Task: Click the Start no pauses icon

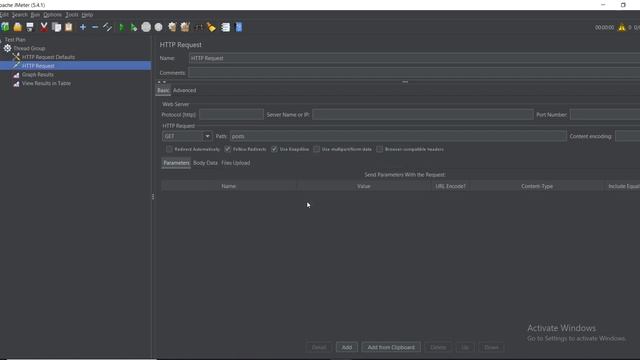Action: point(133,27)
